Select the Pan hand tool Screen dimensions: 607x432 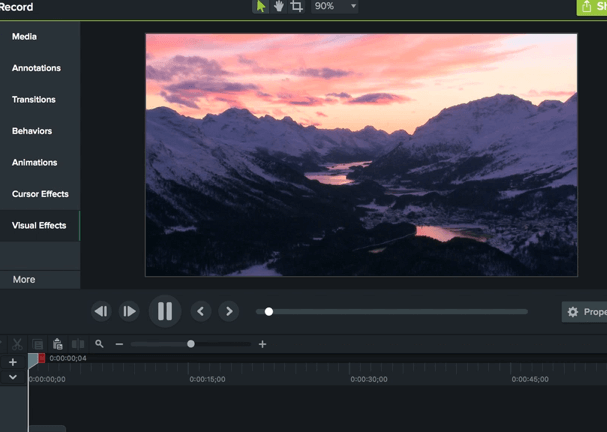[x=278, y=6]
